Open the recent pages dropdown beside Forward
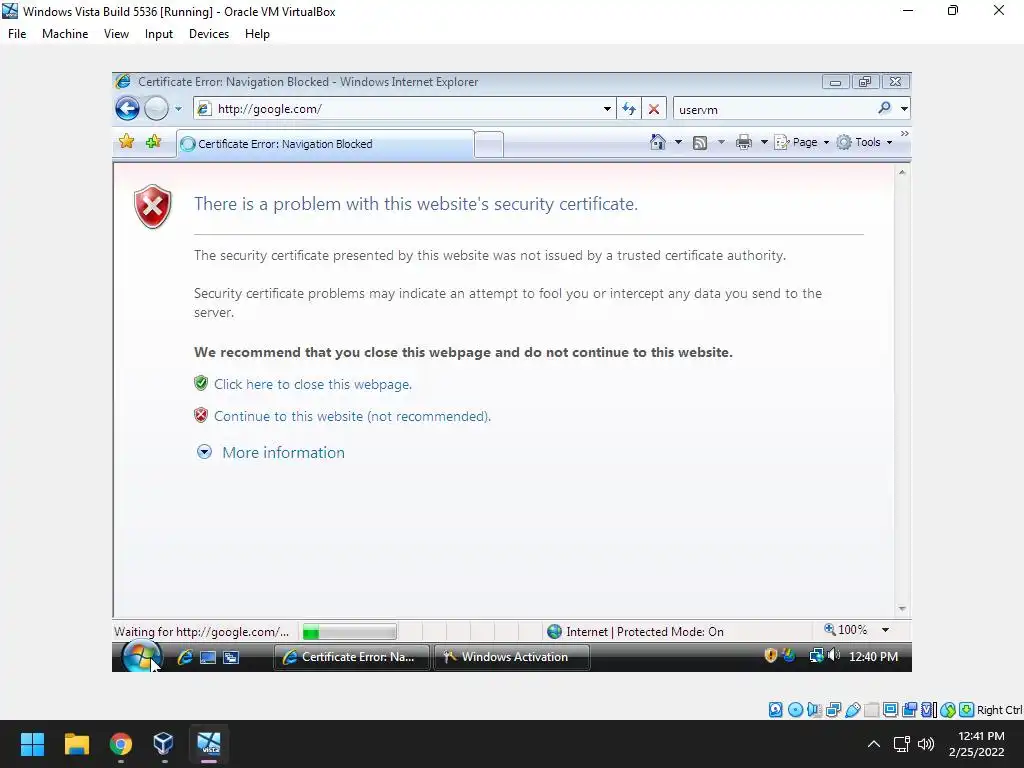Screen dimensions: 1024x768 coord(178,109)
